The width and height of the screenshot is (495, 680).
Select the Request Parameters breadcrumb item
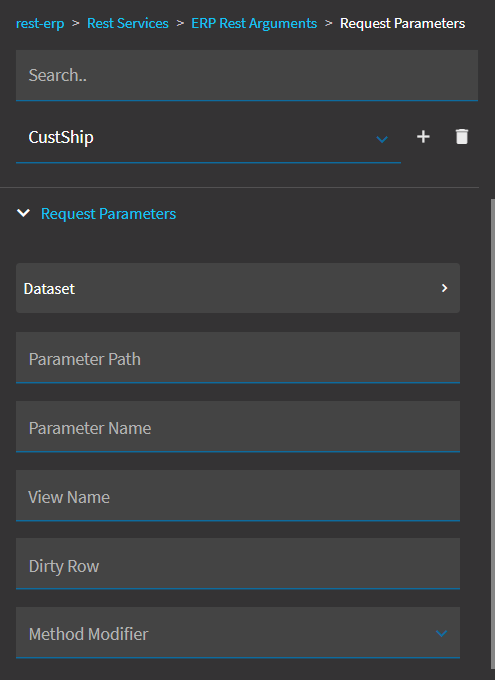tap(403, 23)
